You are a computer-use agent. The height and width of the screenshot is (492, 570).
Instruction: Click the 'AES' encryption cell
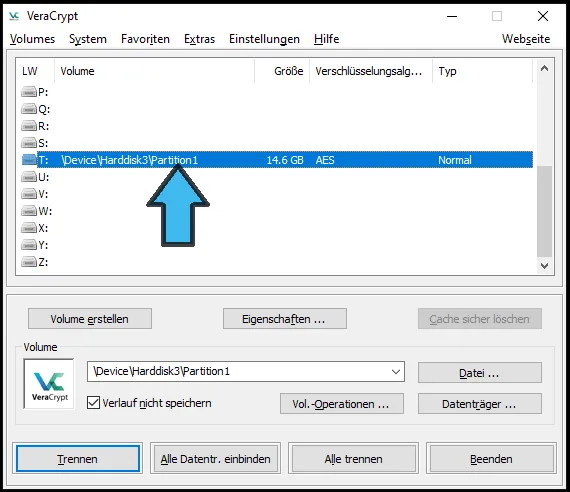(325, 160)
